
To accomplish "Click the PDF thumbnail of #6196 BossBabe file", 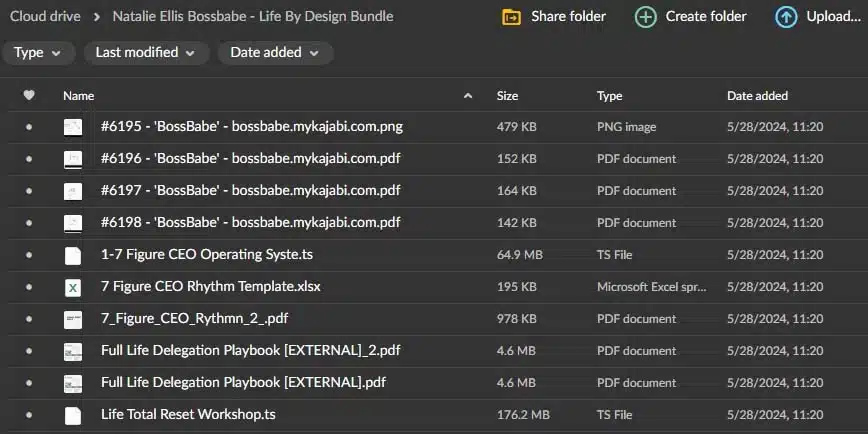I will tap(73, 159).
